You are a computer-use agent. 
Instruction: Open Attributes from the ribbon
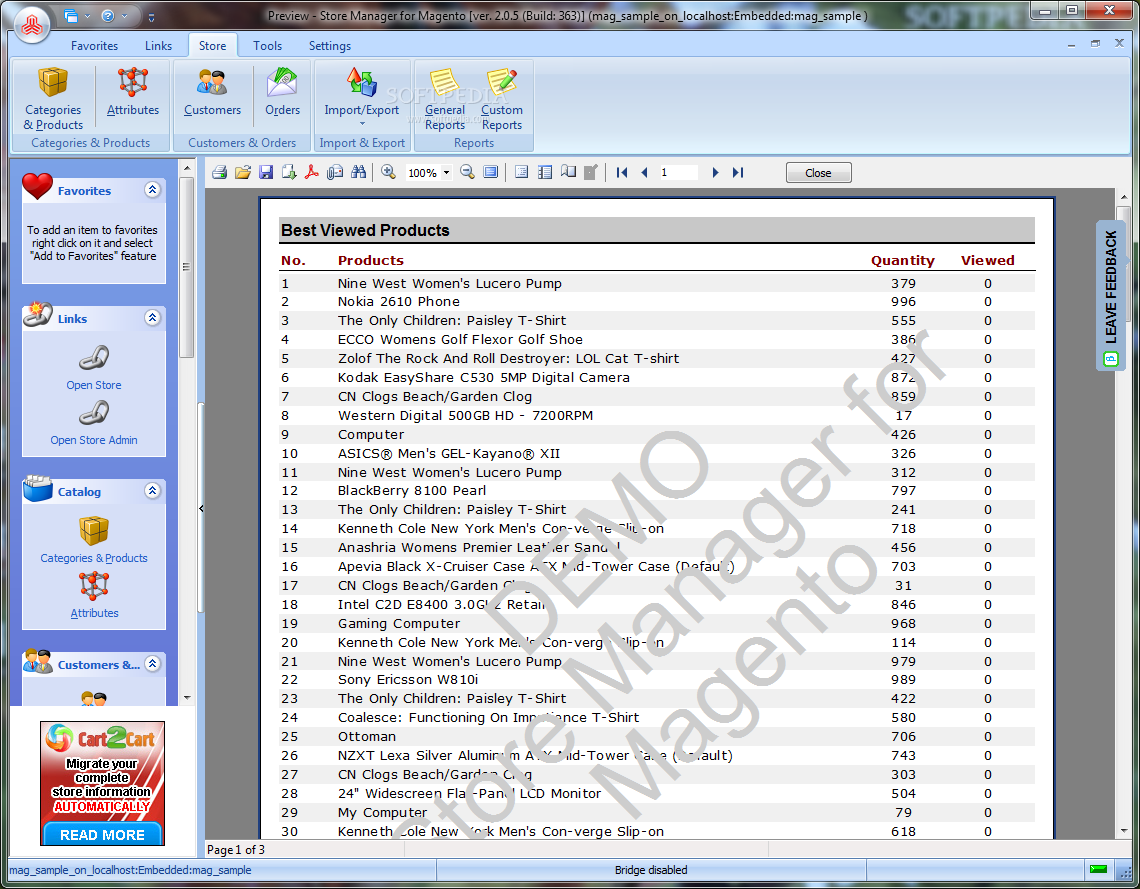pos(133,92)
